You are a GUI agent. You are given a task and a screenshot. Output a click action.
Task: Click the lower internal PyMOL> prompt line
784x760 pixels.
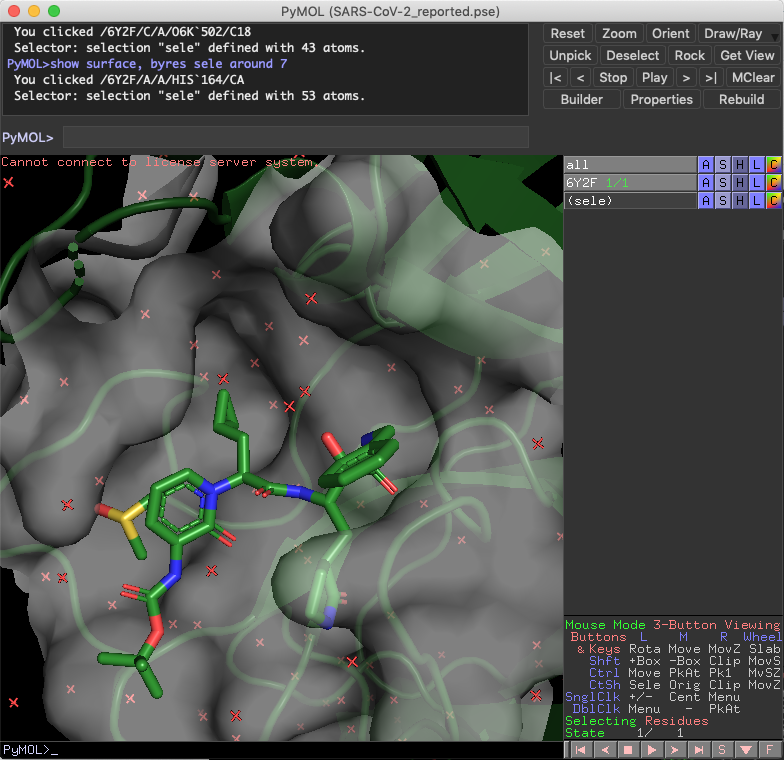[282, 750]
